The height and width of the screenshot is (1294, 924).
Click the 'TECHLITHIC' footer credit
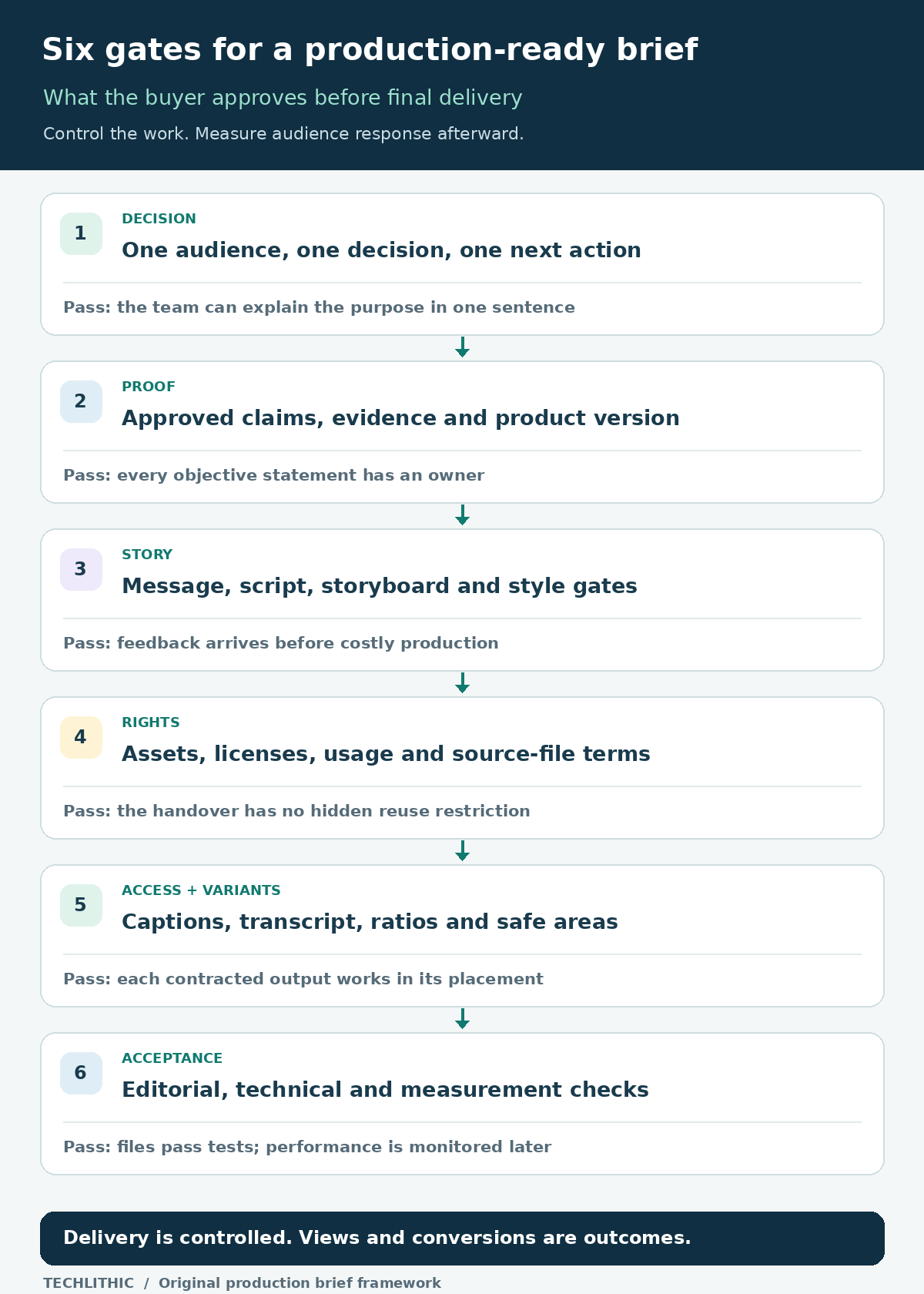pos(89,1283)
